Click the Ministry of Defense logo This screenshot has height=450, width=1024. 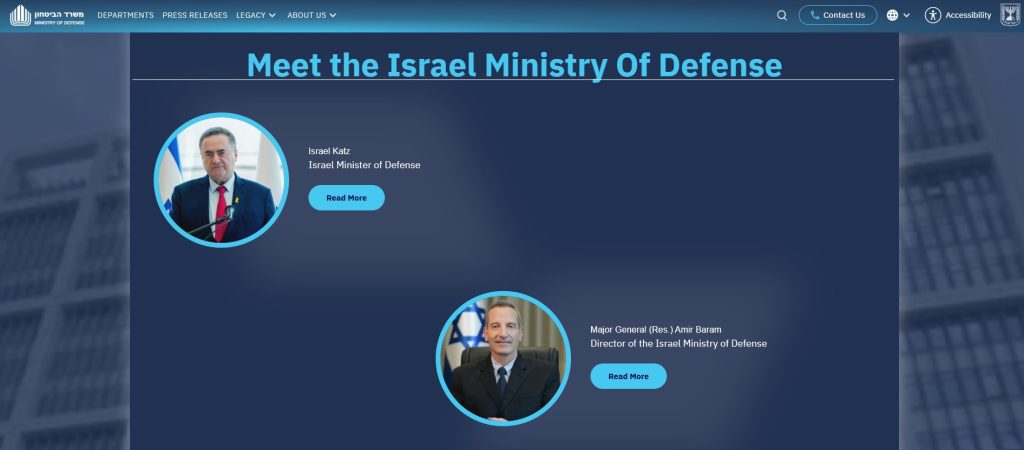[x=47, y=15]
